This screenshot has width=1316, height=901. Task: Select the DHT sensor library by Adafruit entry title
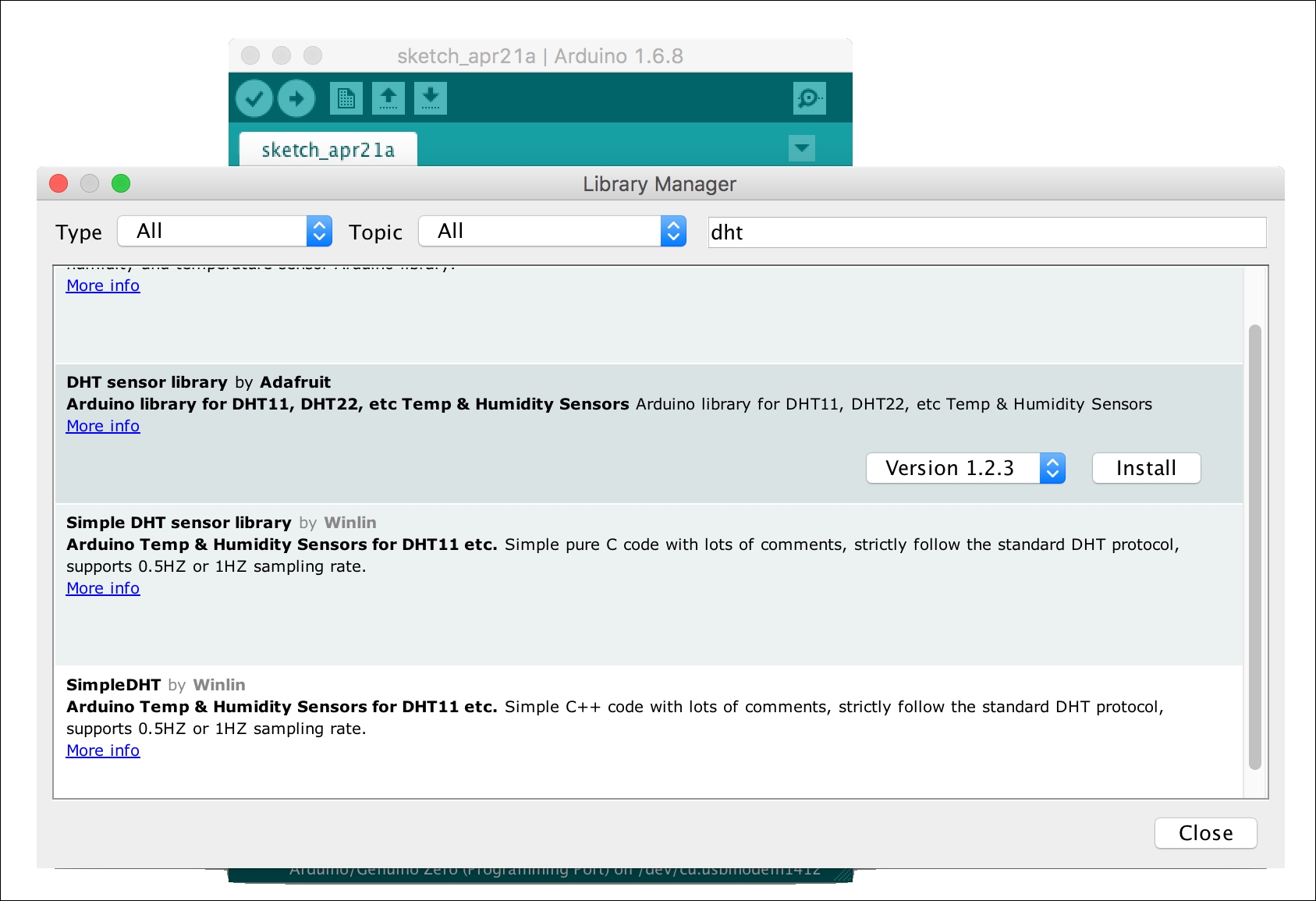tap(198, 382)
